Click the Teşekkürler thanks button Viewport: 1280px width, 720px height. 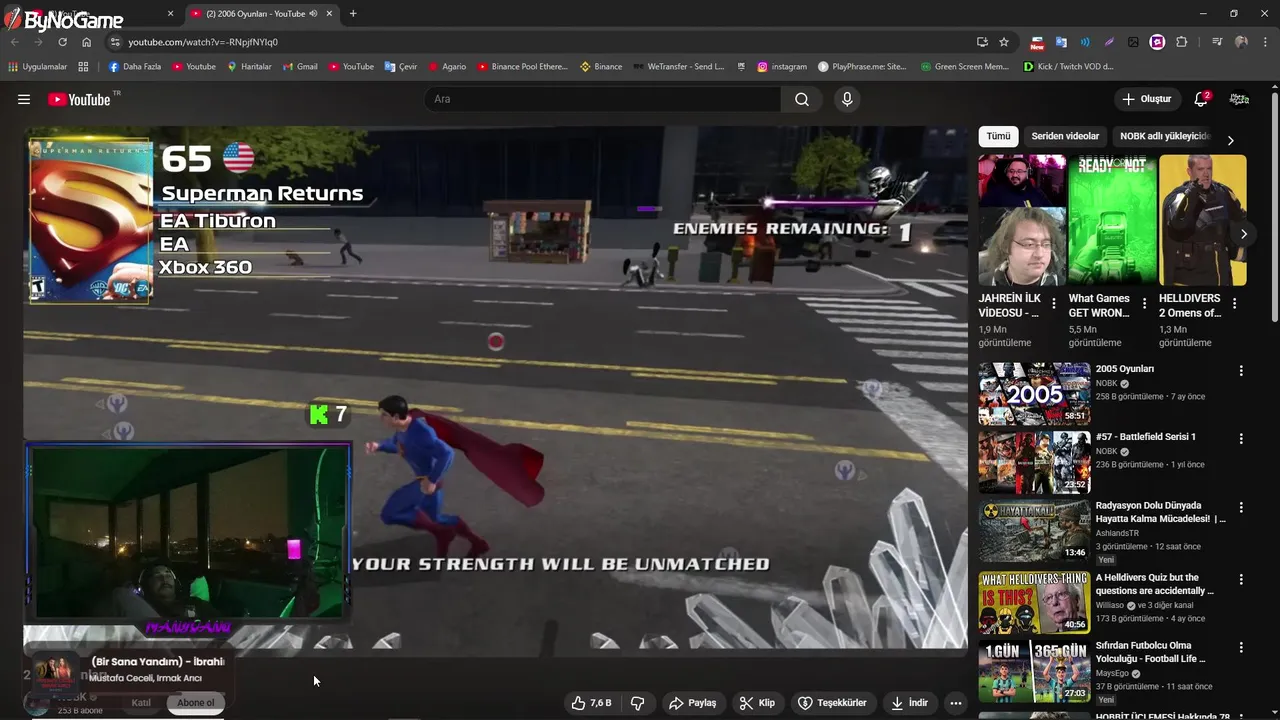pyautogui.click(x=832, y=703)
